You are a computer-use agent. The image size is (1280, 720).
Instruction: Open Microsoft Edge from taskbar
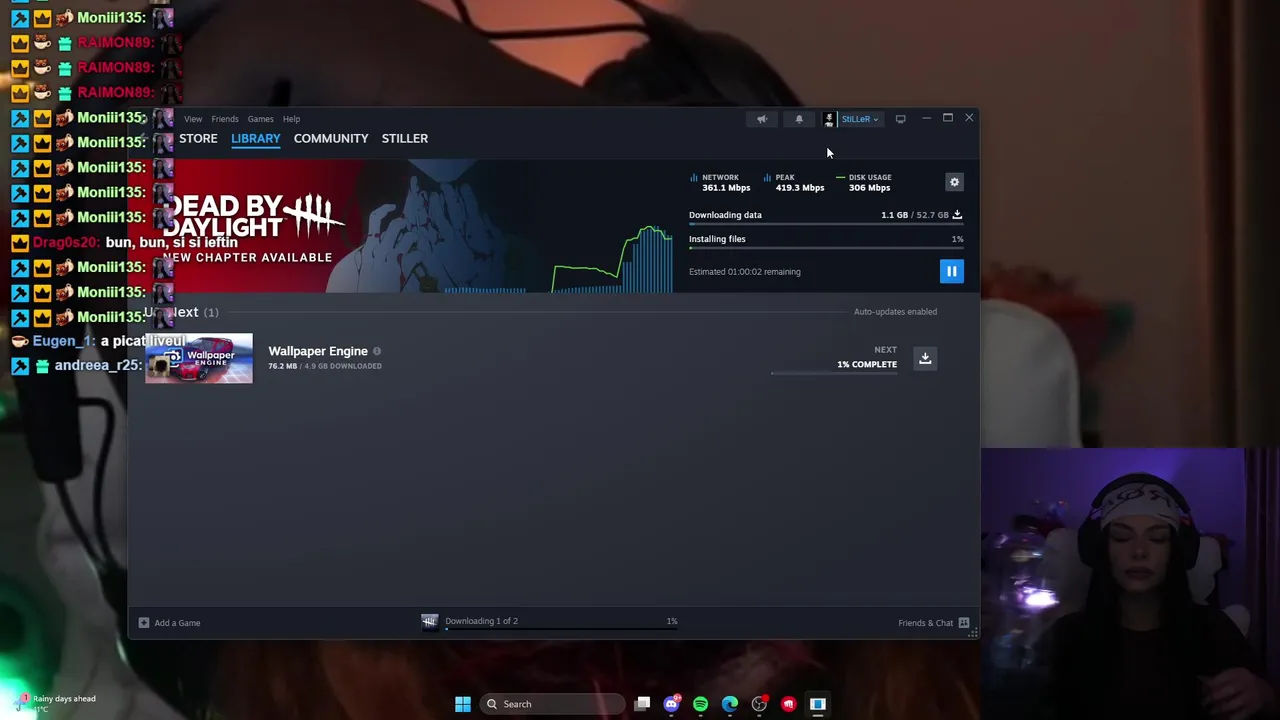pyautogui.click(x=730, y=704)
